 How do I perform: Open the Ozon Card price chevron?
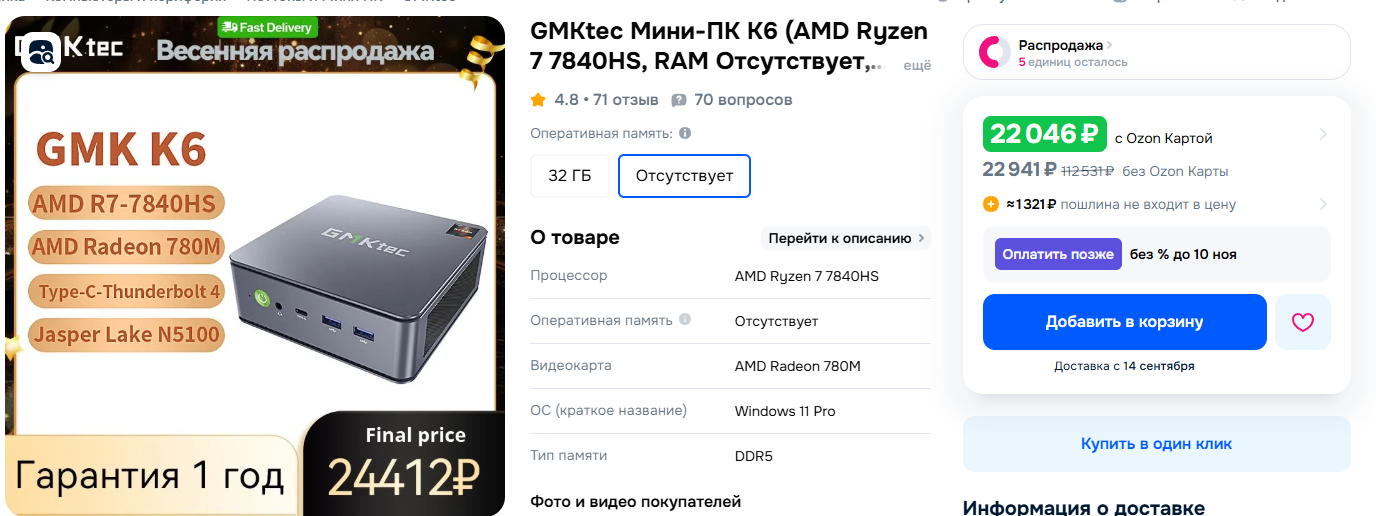pyautogui.click(x=1323, y=134)
